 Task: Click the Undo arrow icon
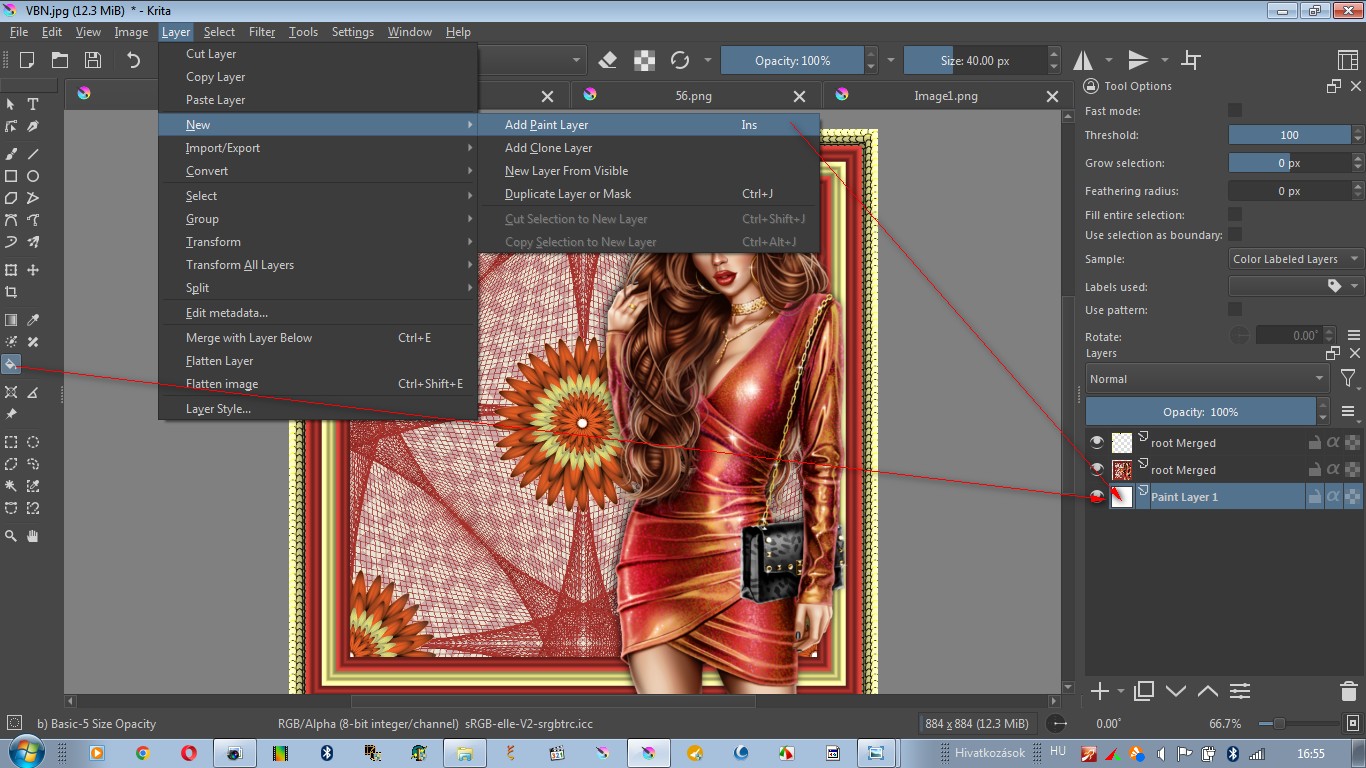pyautogui.click(x=134, y=60)
